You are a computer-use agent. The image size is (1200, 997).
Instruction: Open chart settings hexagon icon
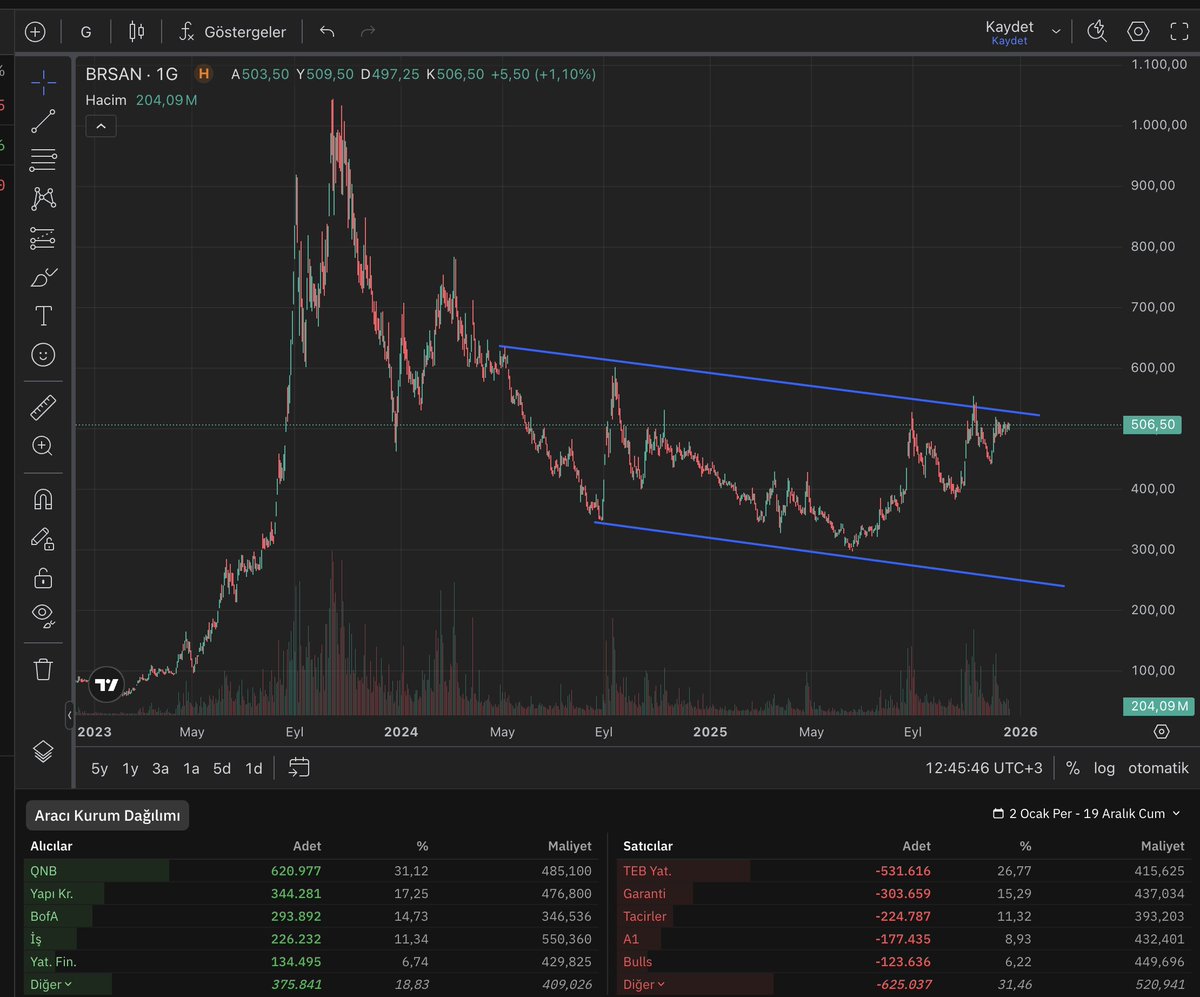(x=1138, y=31)
